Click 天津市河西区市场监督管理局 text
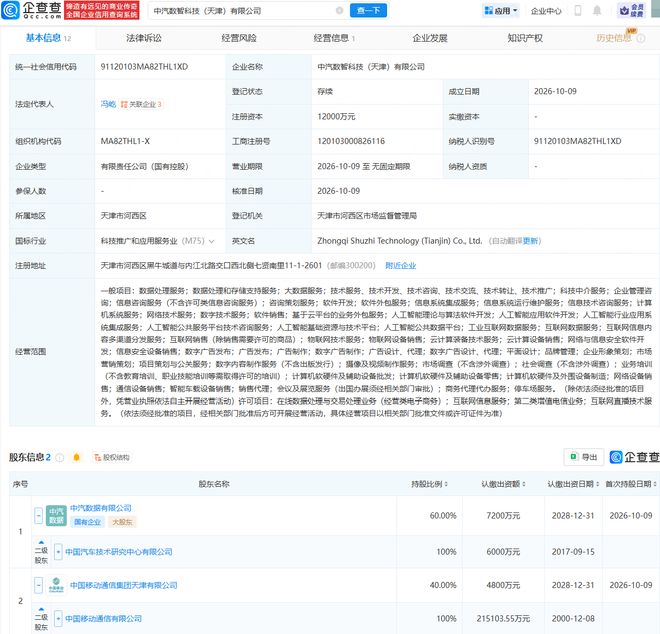The image size is (660, 634). pyautogui.click(x=367, y=216)
